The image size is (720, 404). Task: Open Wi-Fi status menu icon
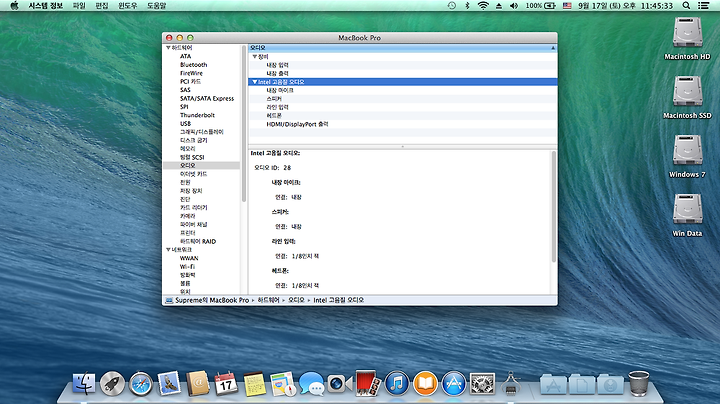point(483,6)
